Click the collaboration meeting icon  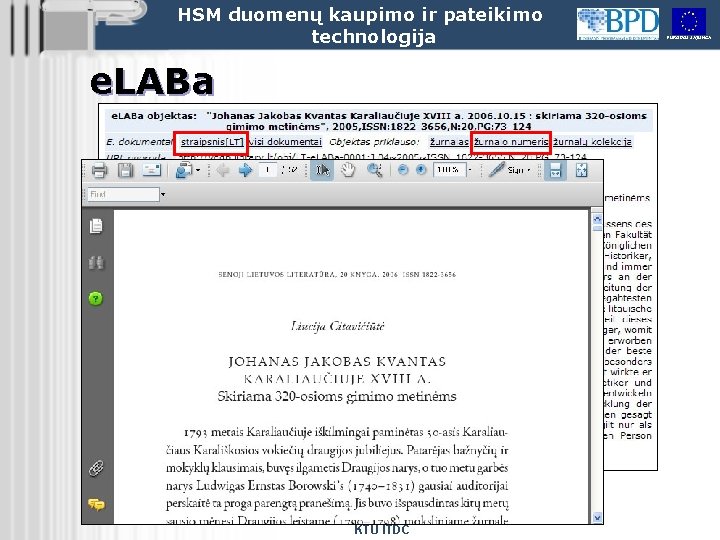[x=184, y=170]
